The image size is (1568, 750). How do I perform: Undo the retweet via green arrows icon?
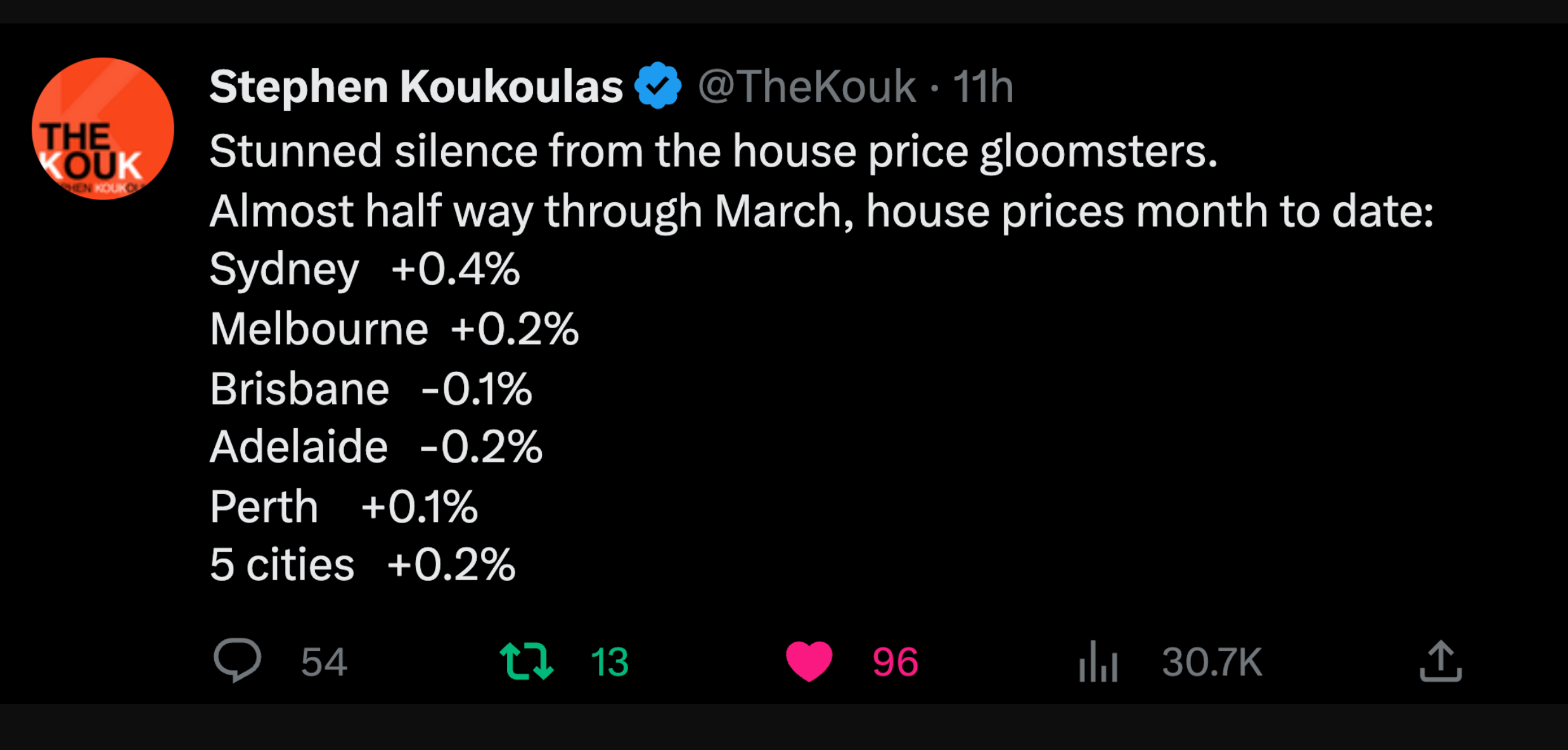[x=526, y=661]
